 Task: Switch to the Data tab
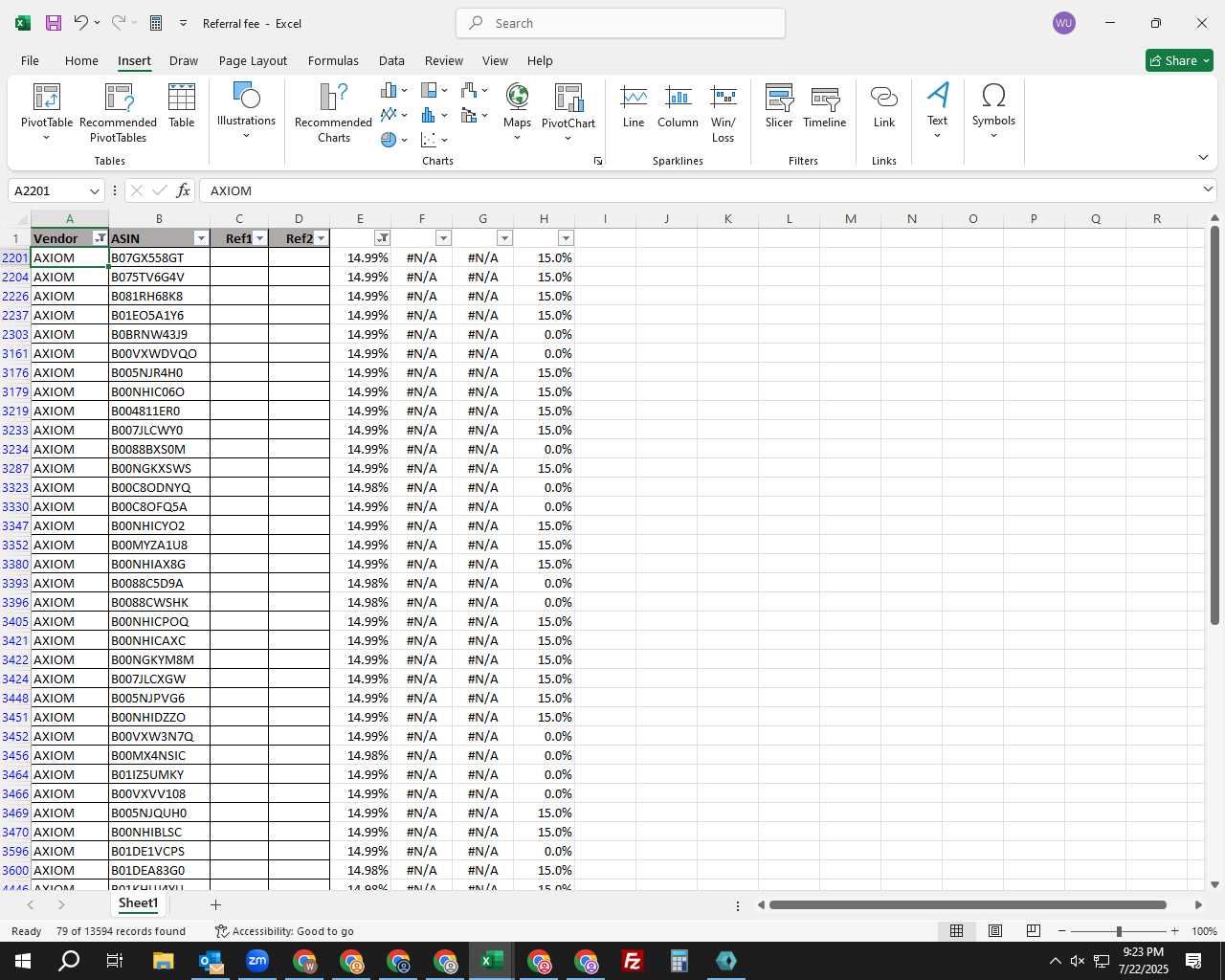pyautogui.click(x=391, y=60)
